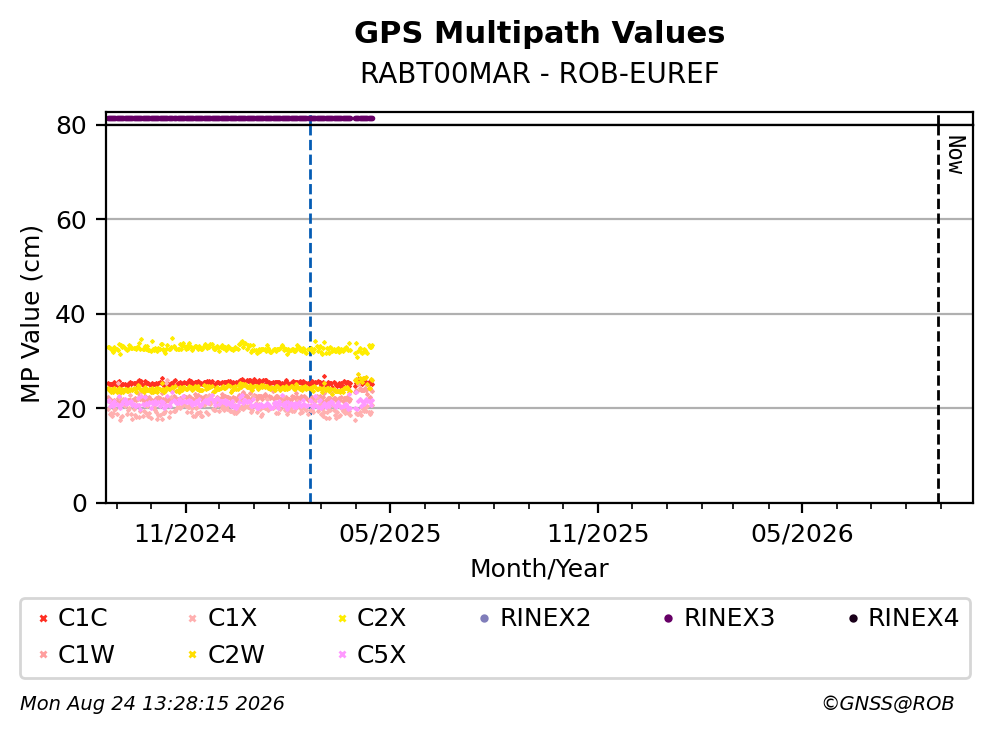Click the 11/2024 x-axis tick label
The image size is (993, 734).
pyautogui.click(x=185, y=534)
